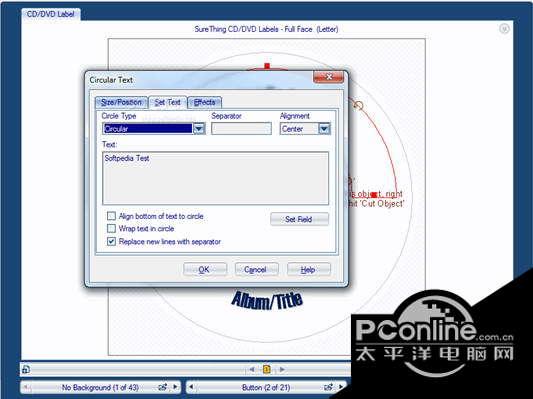Go to the previous background

coord(27,387)
